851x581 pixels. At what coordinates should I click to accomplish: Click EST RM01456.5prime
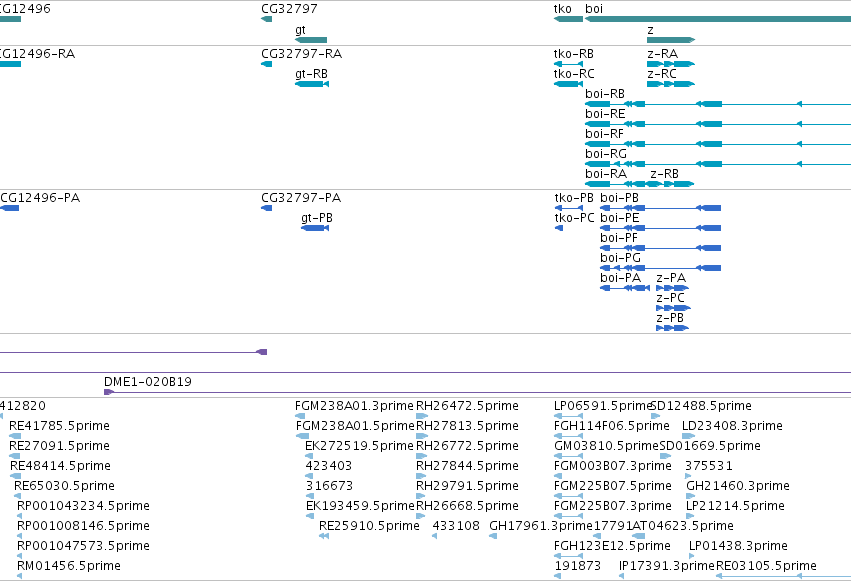coord(20,576)
